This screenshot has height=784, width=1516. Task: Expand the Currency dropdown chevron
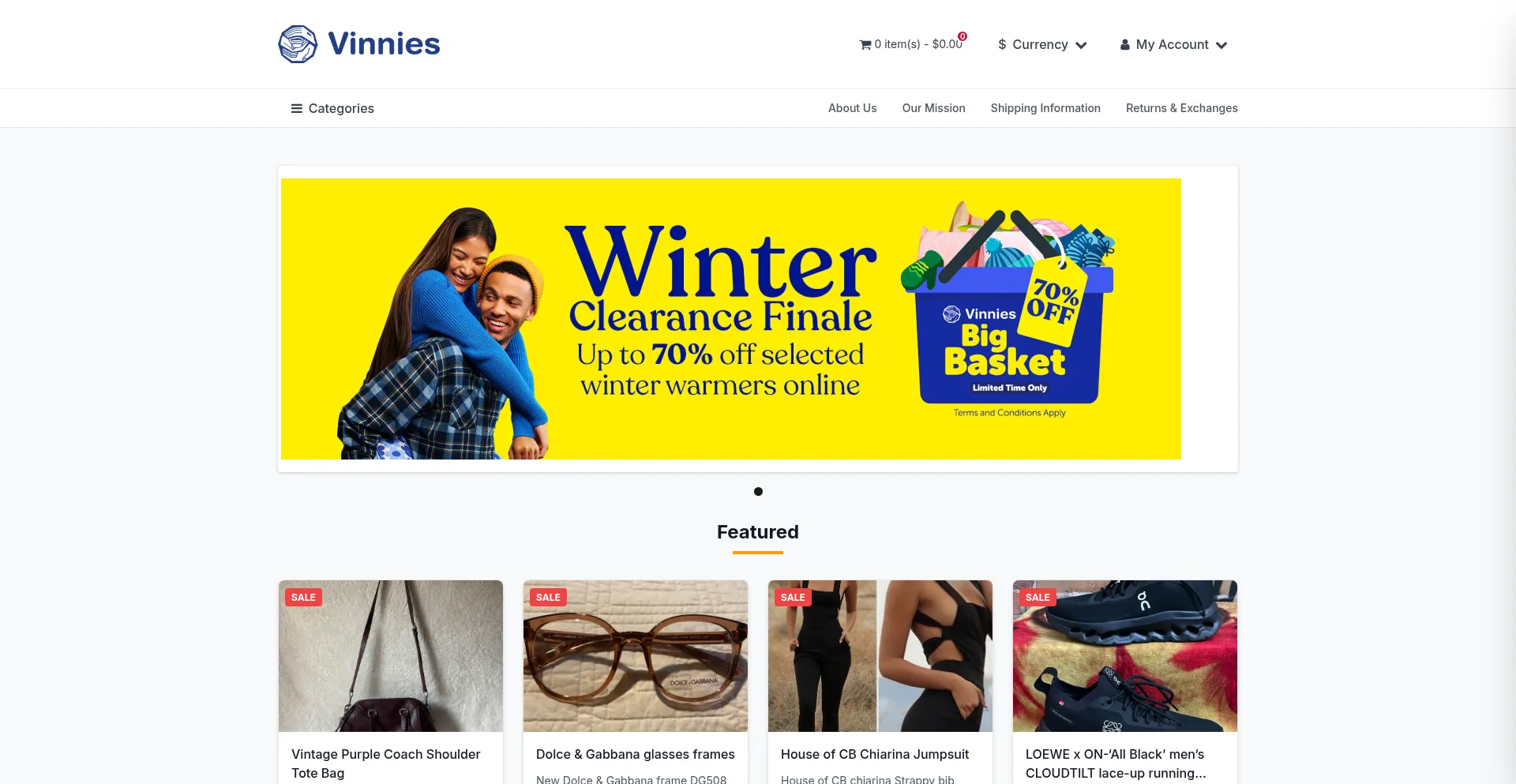click(x=1082, y=46)
